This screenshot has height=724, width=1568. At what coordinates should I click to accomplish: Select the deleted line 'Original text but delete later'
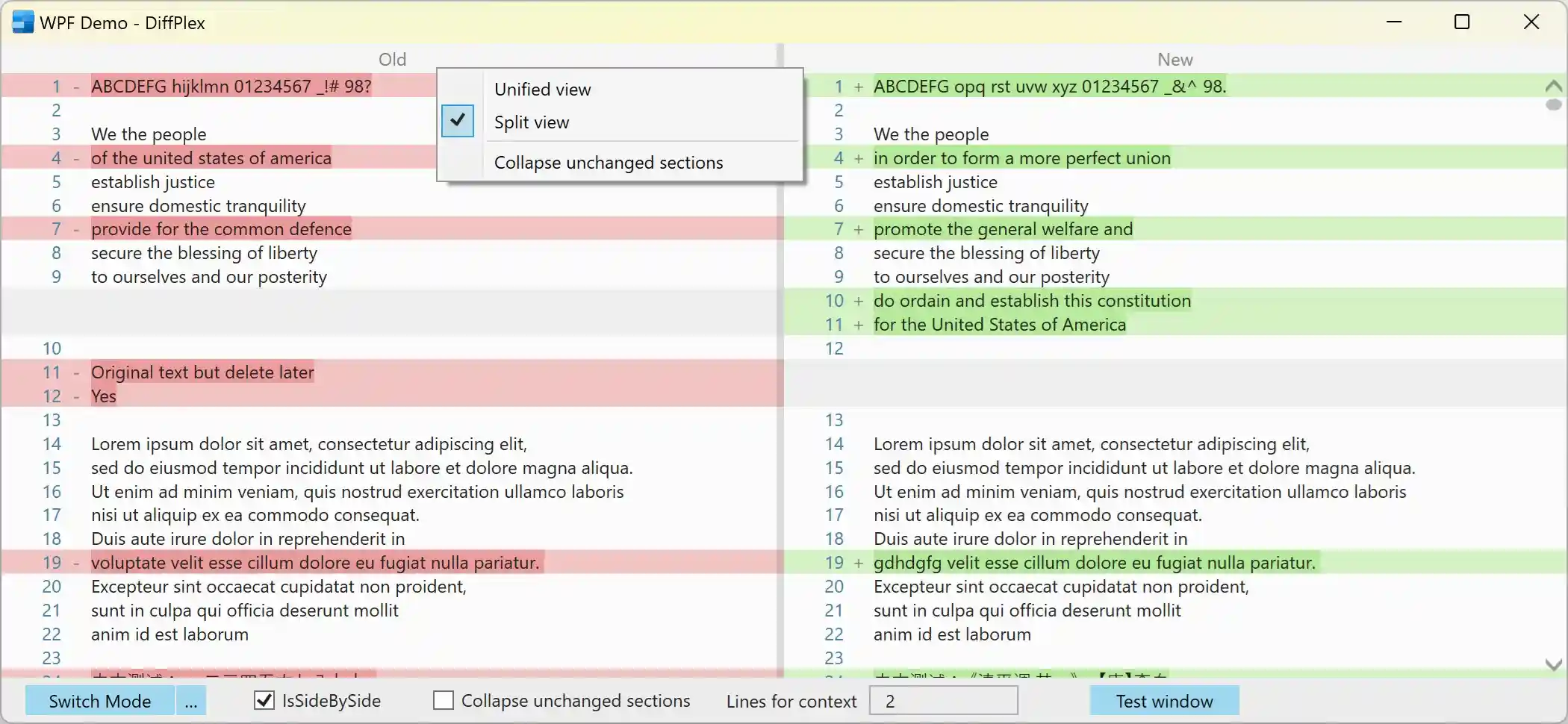click(202, 372)
